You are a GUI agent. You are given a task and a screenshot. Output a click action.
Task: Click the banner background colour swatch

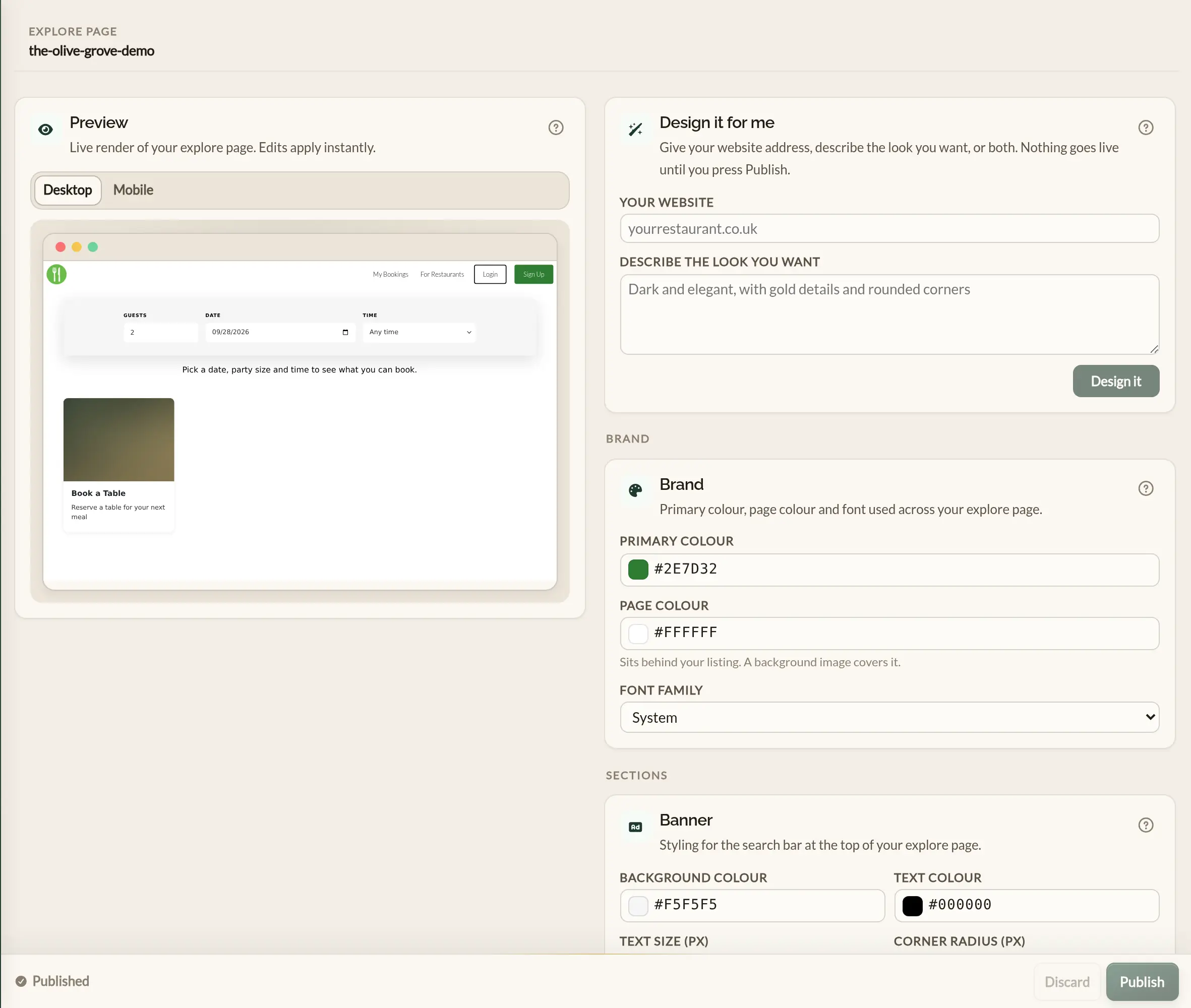[638, 906]
